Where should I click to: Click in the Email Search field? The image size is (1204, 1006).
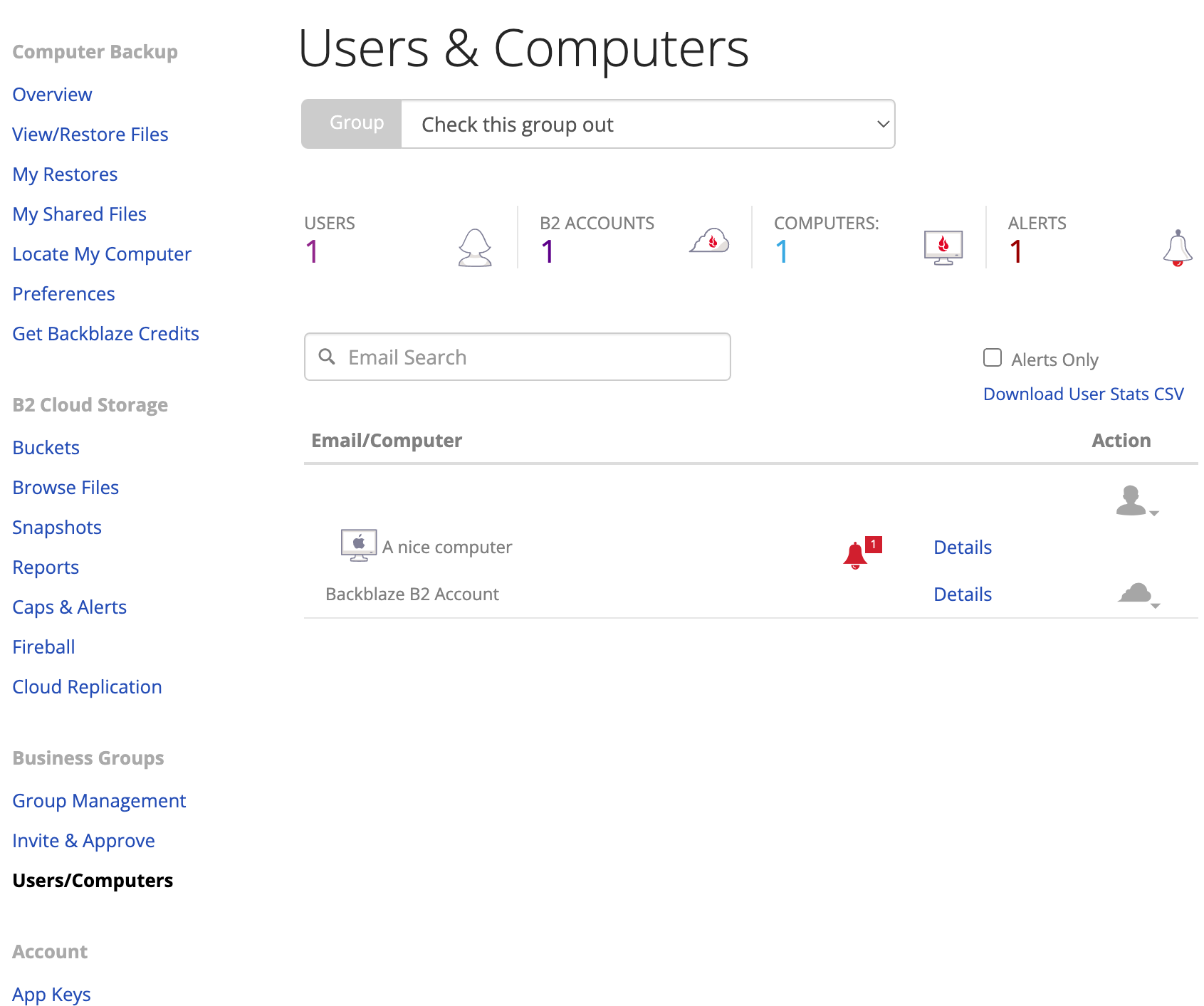pyautogui.click(x=518, y=357)
